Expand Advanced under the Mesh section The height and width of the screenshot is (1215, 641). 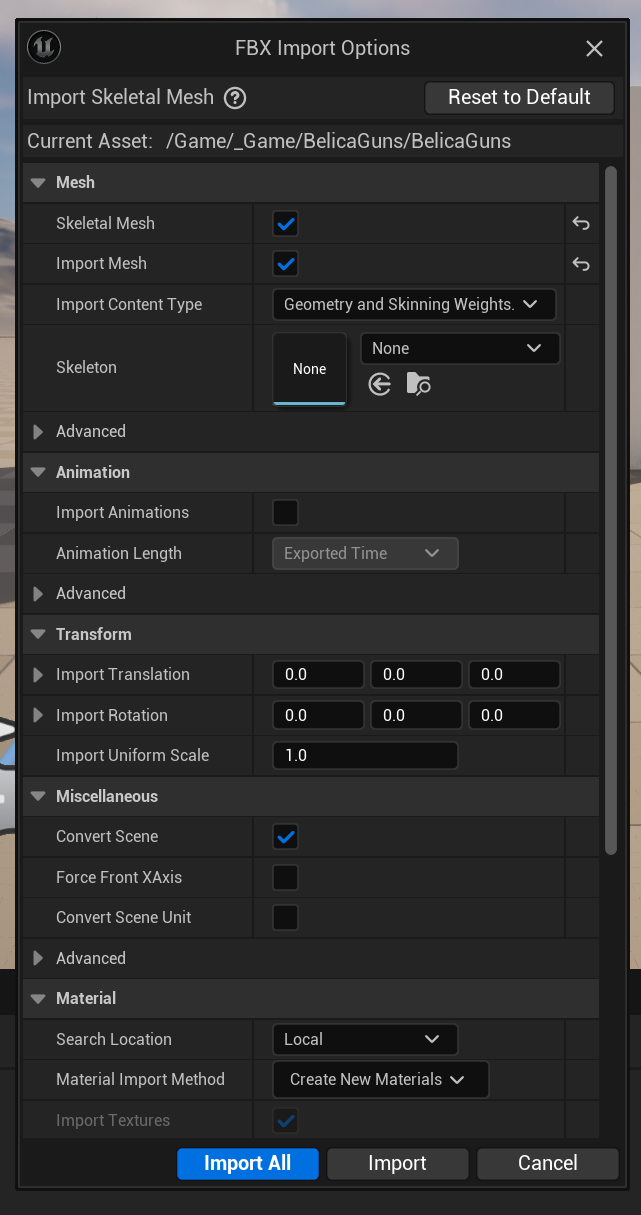38,432
